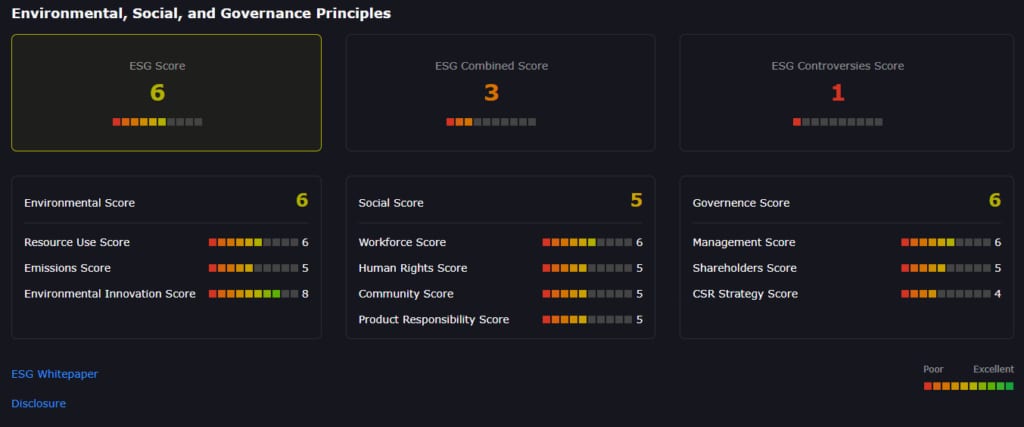The width and height of the screenshot is (1024, 427).
Task: Select the ESG Combined Score card
Action: coord(500,93)
